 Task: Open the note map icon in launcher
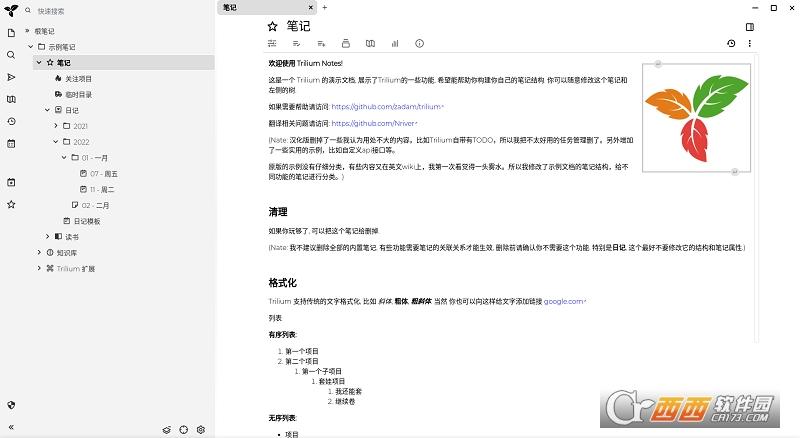click(11, 99)
